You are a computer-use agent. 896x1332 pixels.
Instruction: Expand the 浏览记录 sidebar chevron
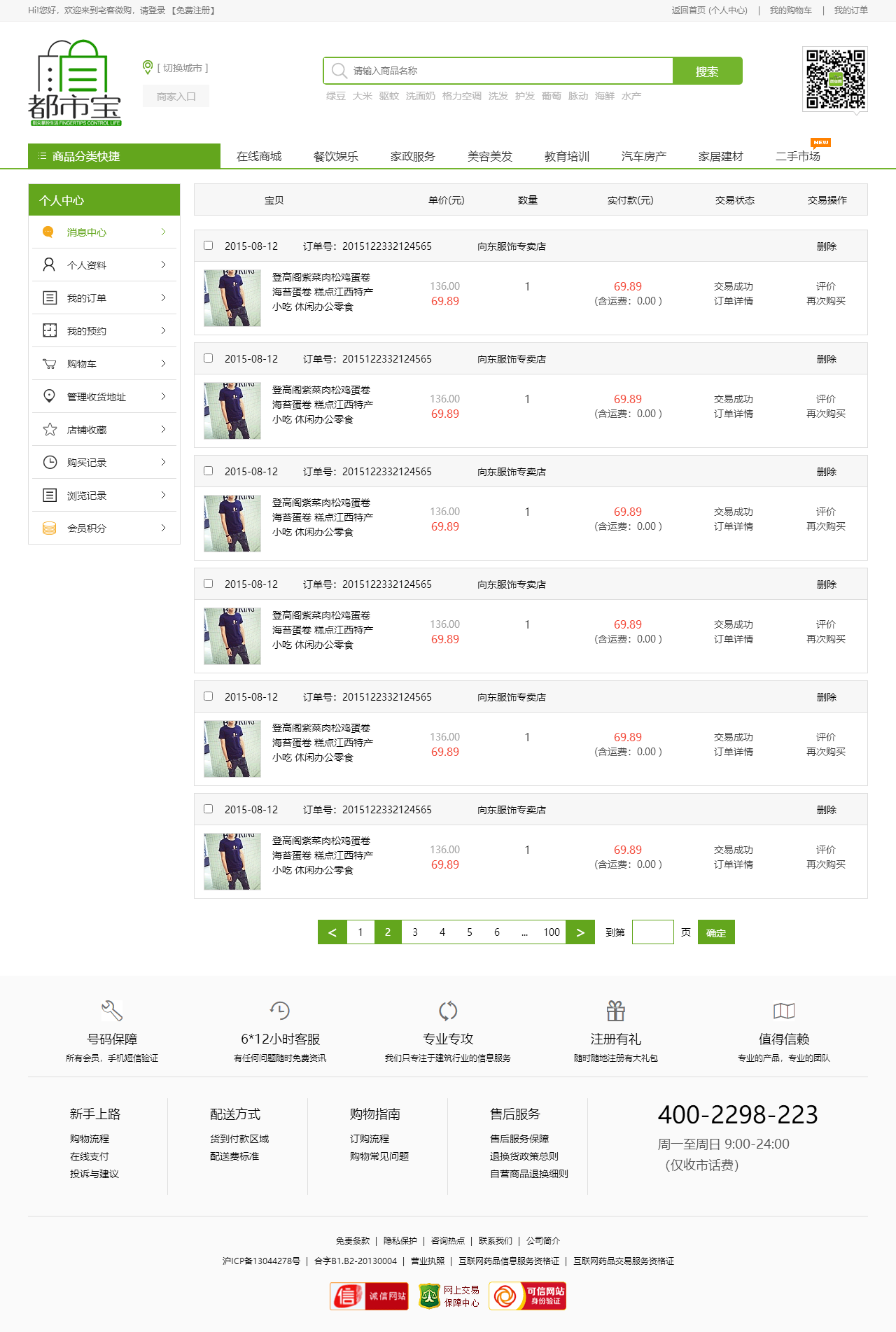coord(163,495)
